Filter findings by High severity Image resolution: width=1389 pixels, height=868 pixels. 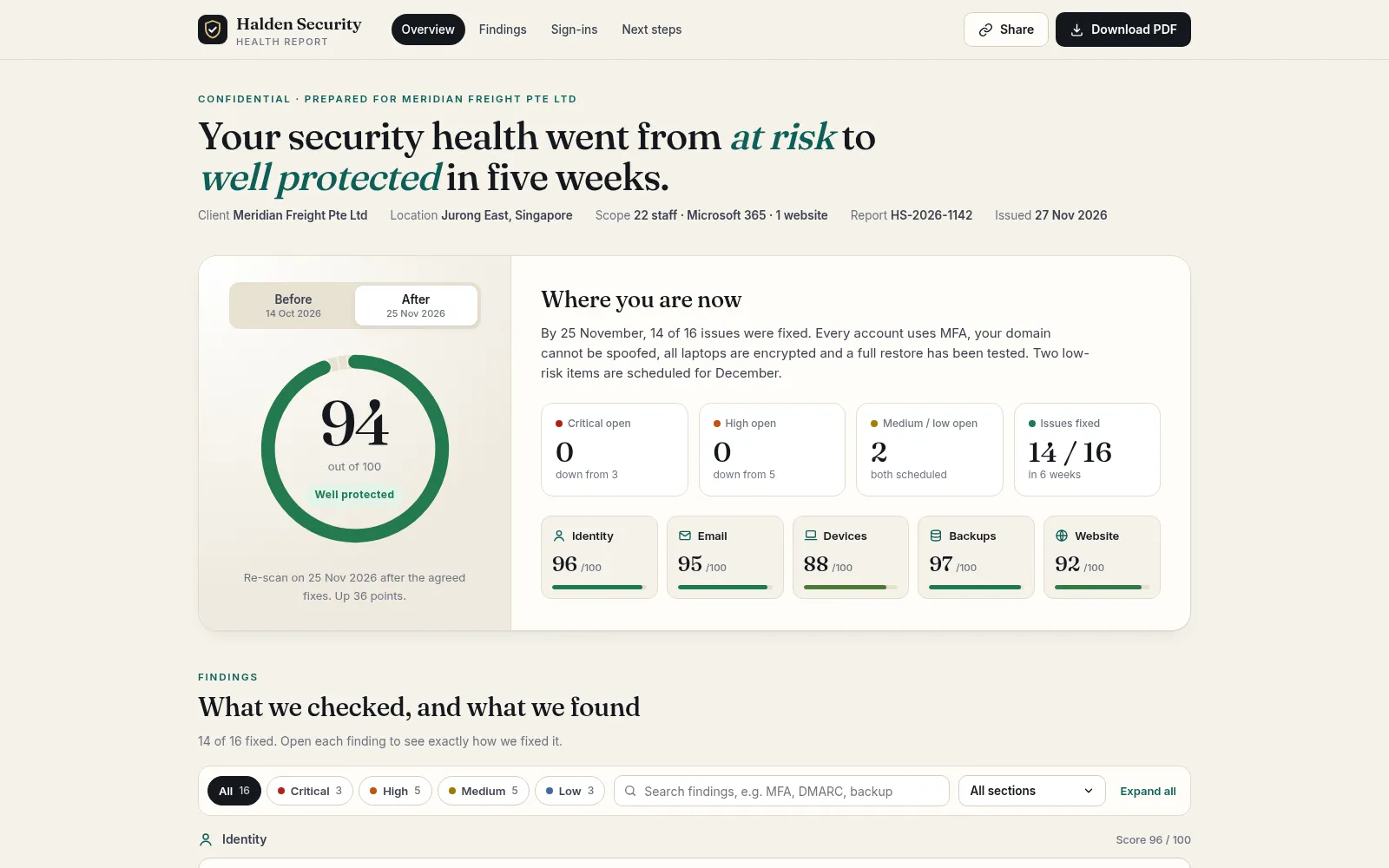[395, 791]
